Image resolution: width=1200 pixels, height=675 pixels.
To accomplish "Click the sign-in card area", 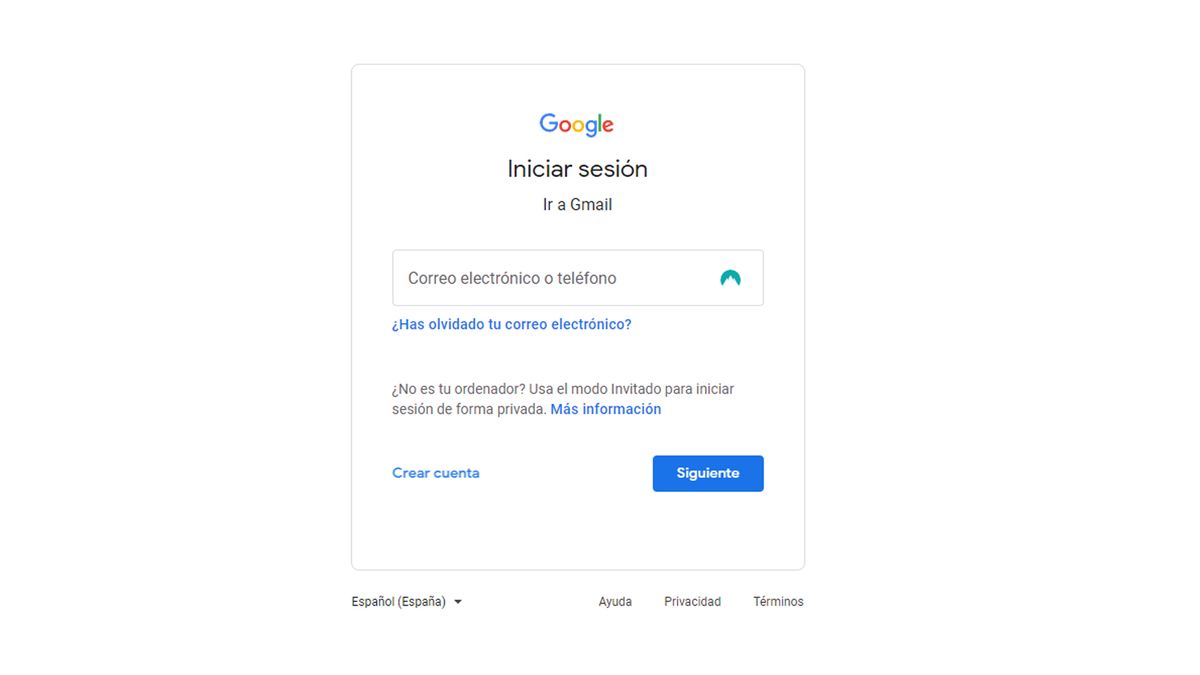I will coord(577,530).
